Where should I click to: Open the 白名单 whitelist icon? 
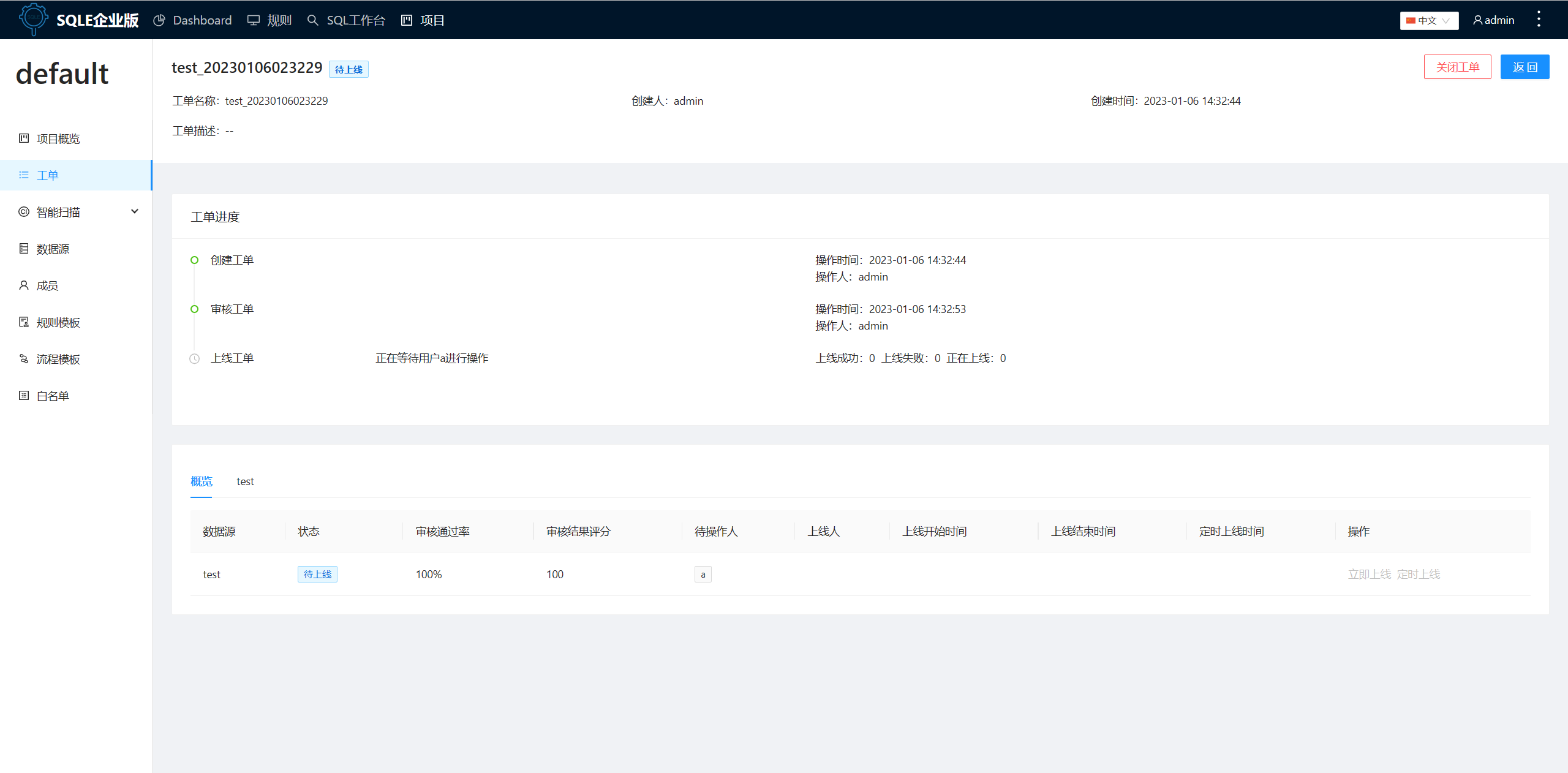(x=23, y=395)
